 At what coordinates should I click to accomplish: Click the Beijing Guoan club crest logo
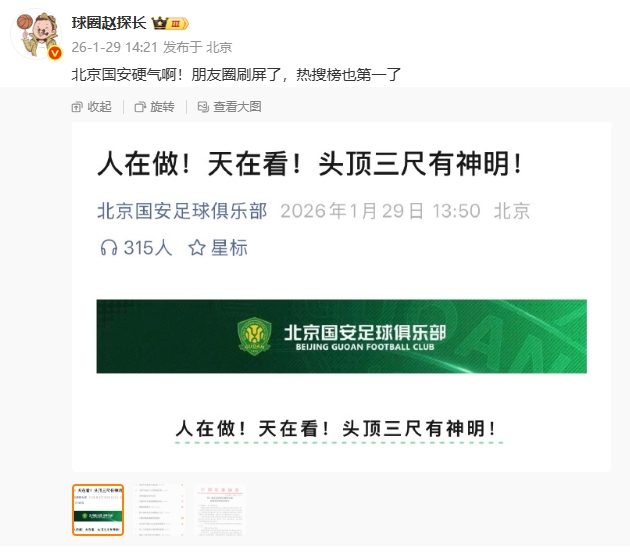(254, 336)
